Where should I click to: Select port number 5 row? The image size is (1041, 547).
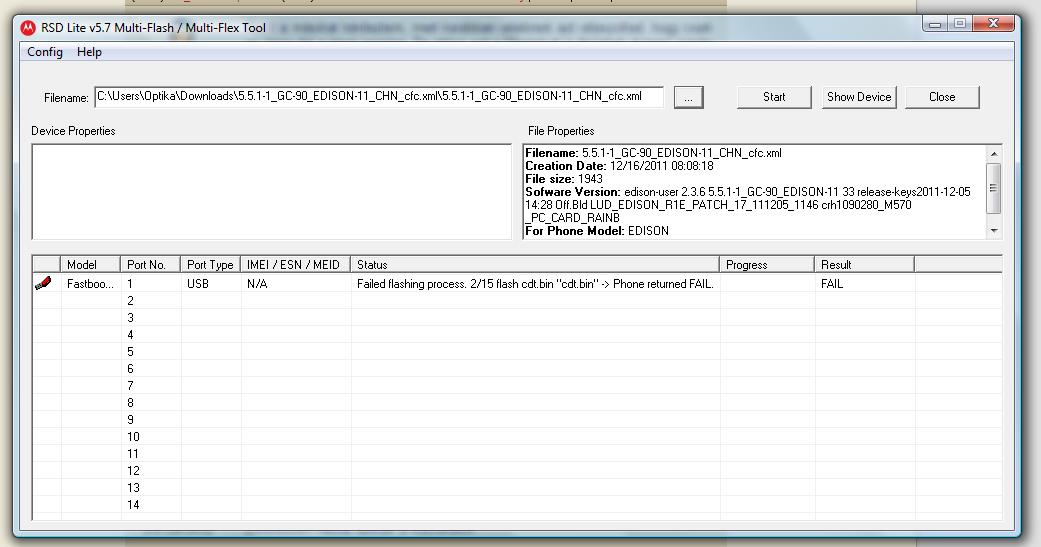click(x=517, y=352)
